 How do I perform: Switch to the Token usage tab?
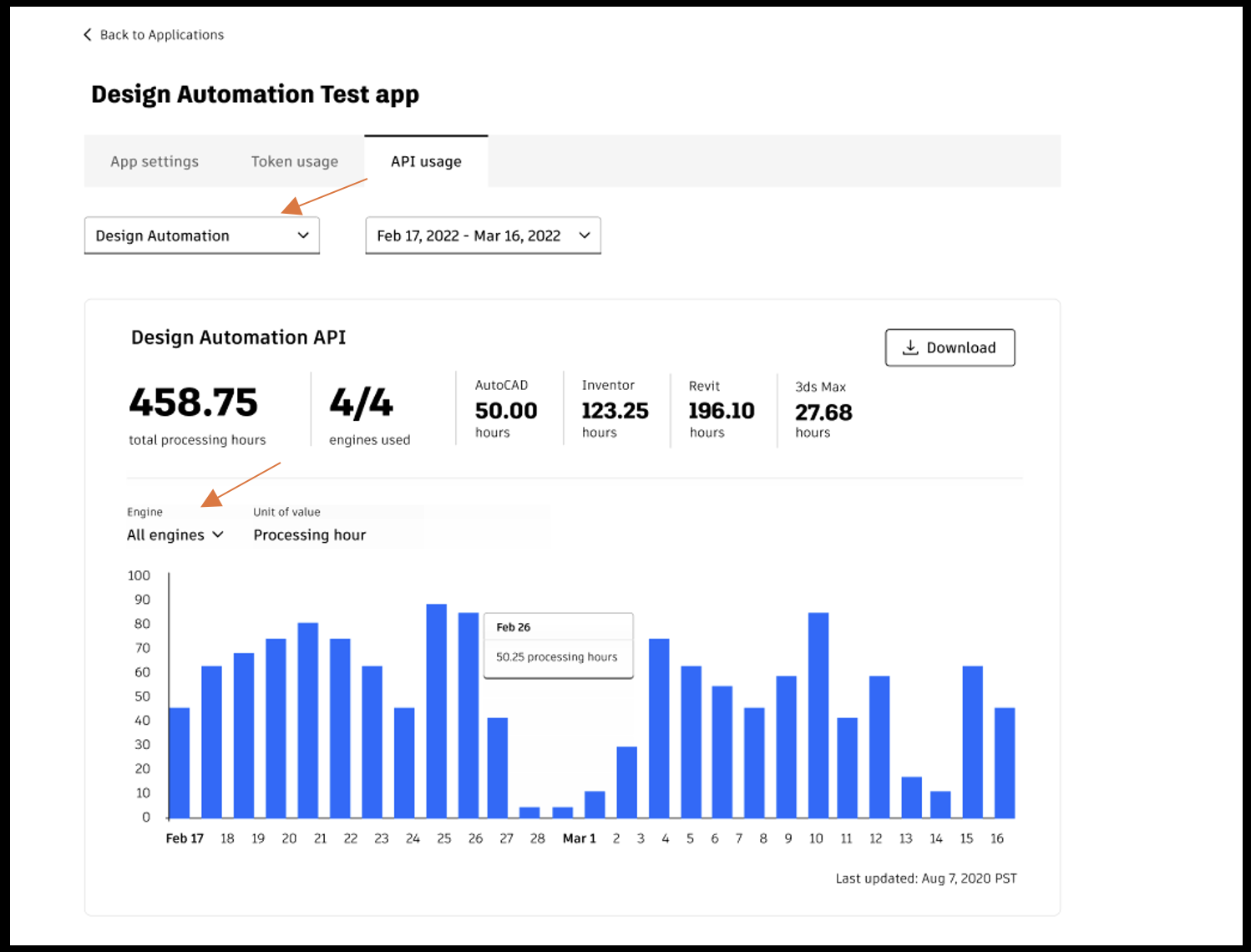click(294, 160)
